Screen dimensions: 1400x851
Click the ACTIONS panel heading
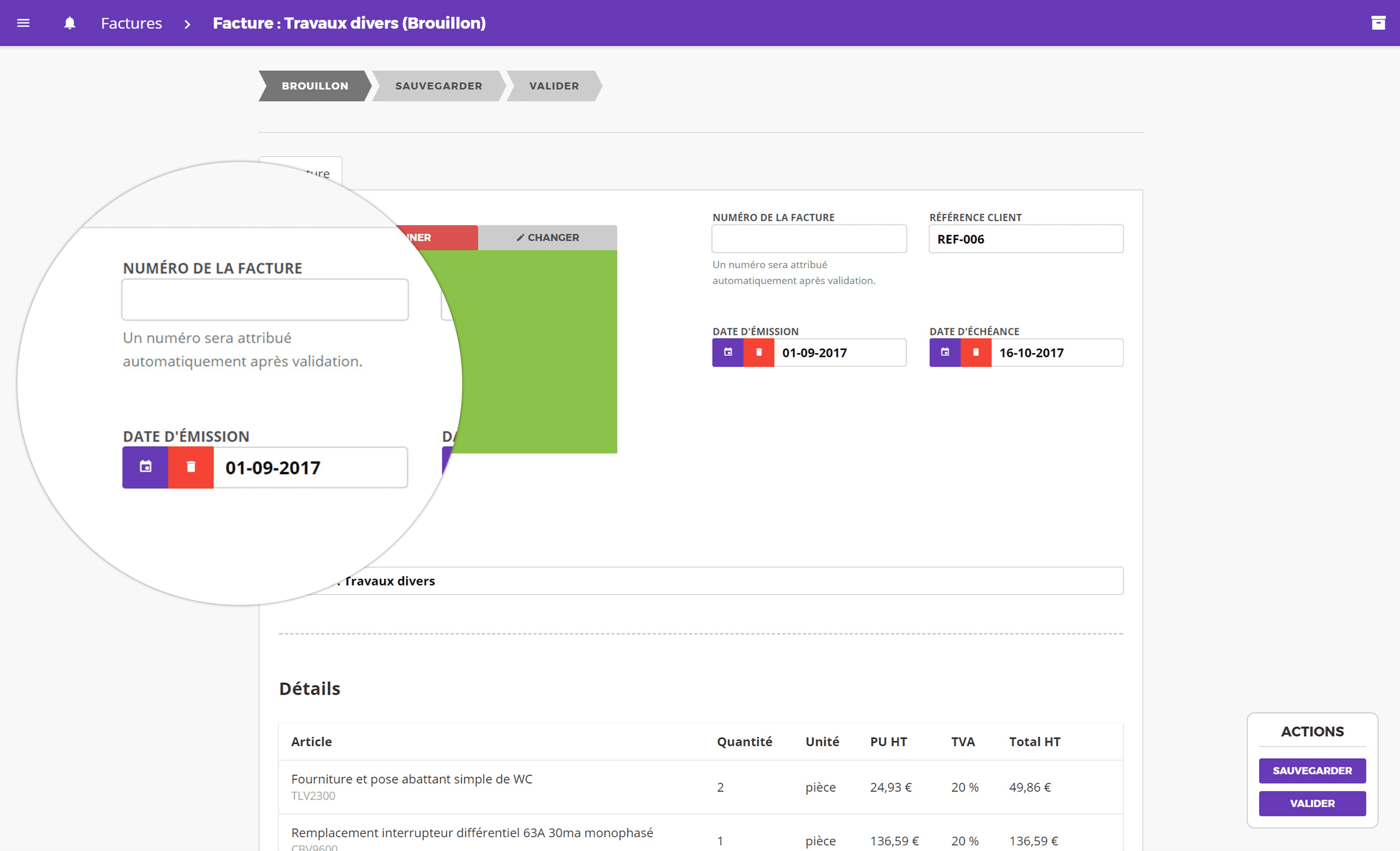pos(1312,731)
